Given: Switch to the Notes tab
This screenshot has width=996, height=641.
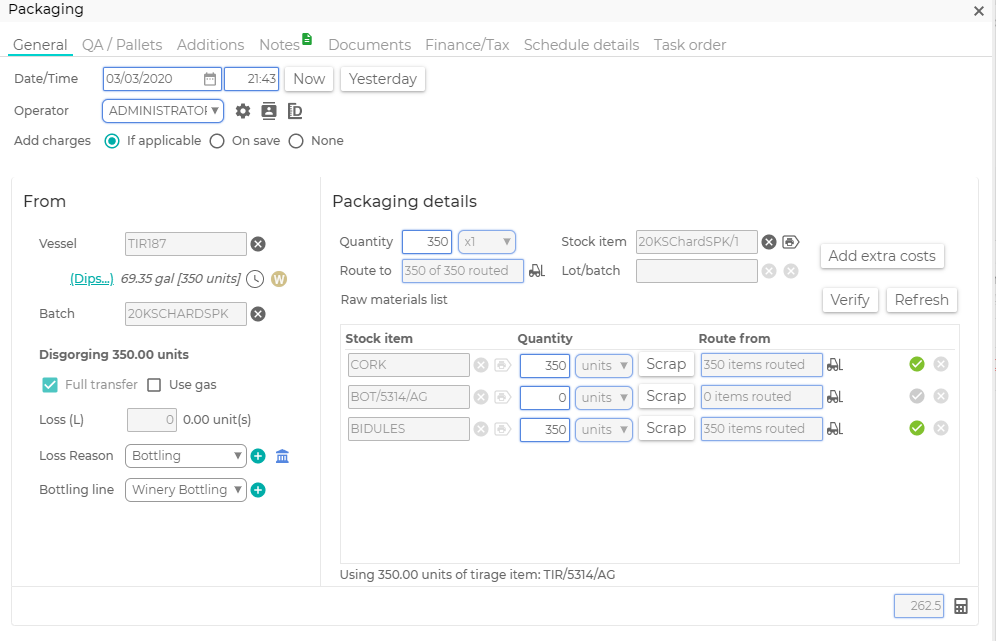Looking at the screenshot, I should click(x=279, y=45).
